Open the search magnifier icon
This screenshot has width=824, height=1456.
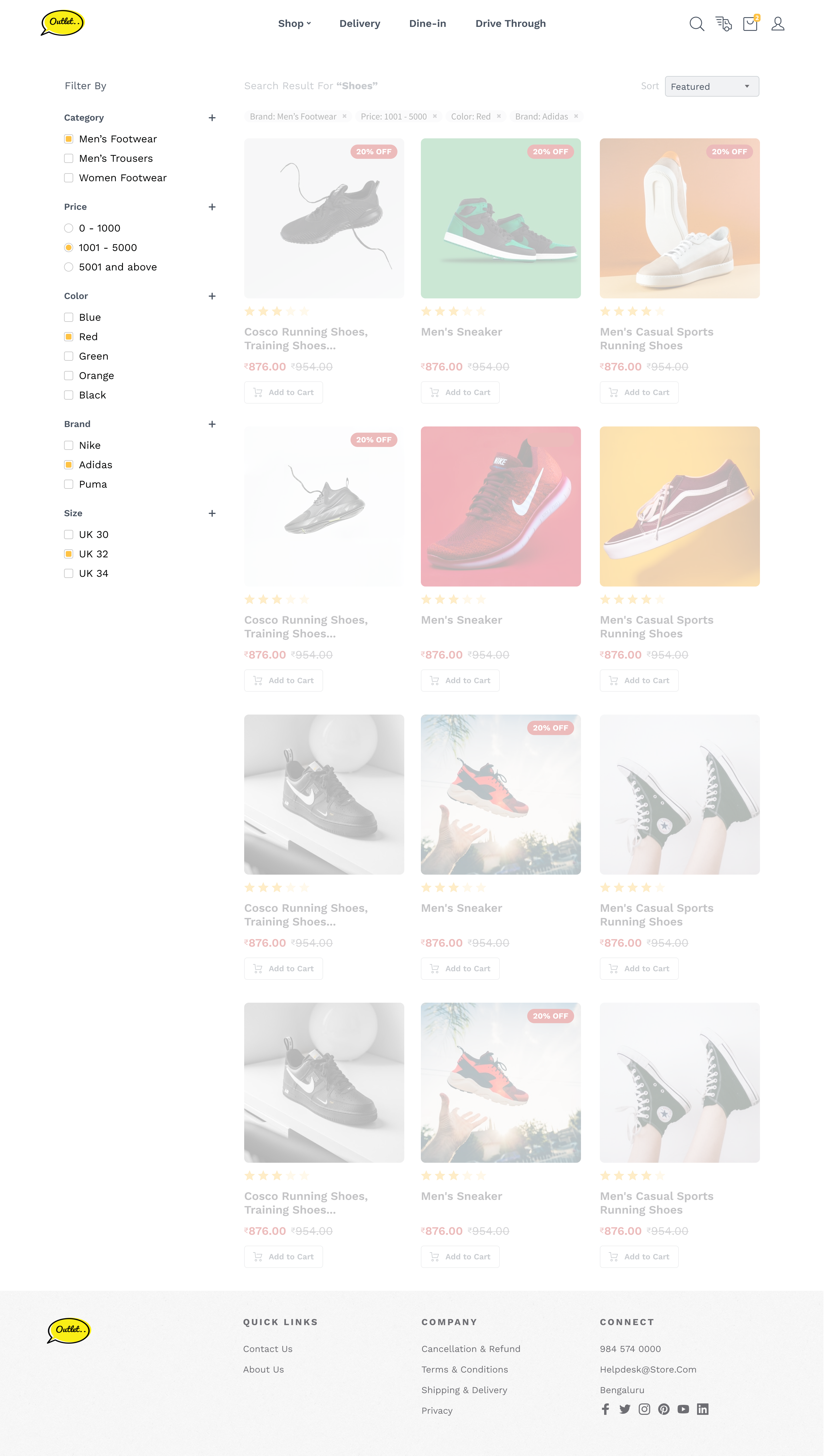[x=697, y=24]
